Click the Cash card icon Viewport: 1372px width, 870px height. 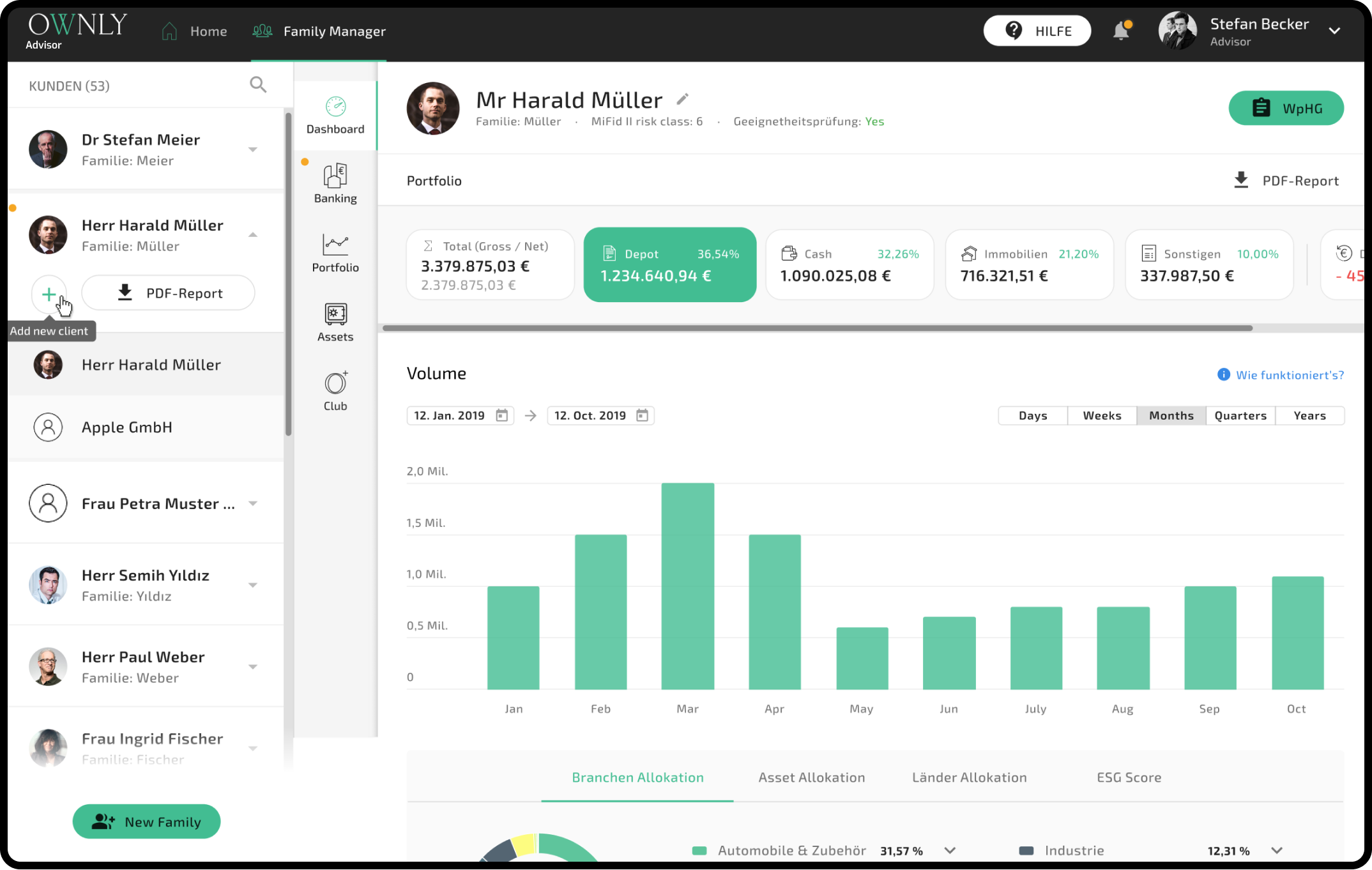(789, 254)
